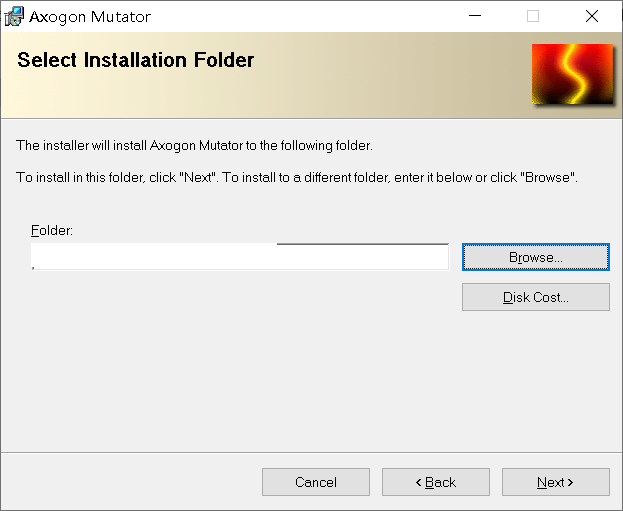
Task: Focus the Folder path text field
Action: point(240,257)
